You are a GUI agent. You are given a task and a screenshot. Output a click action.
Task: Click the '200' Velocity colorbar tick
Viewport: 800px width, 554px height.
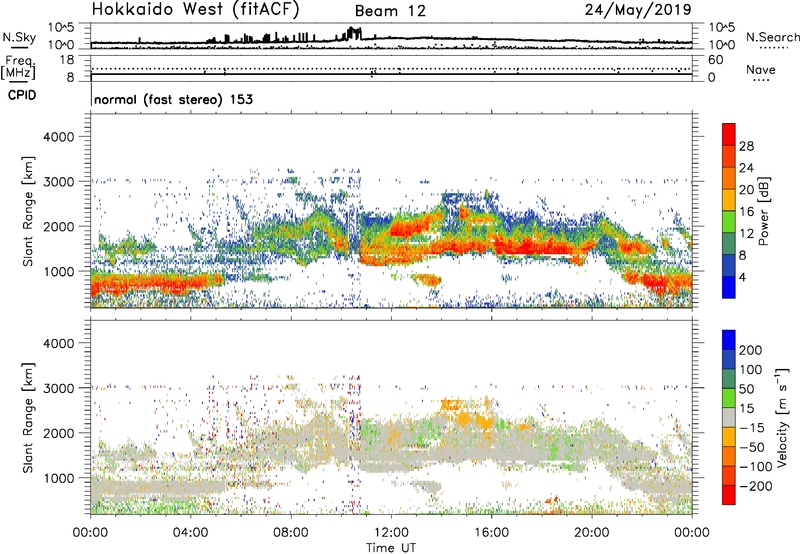751,350
